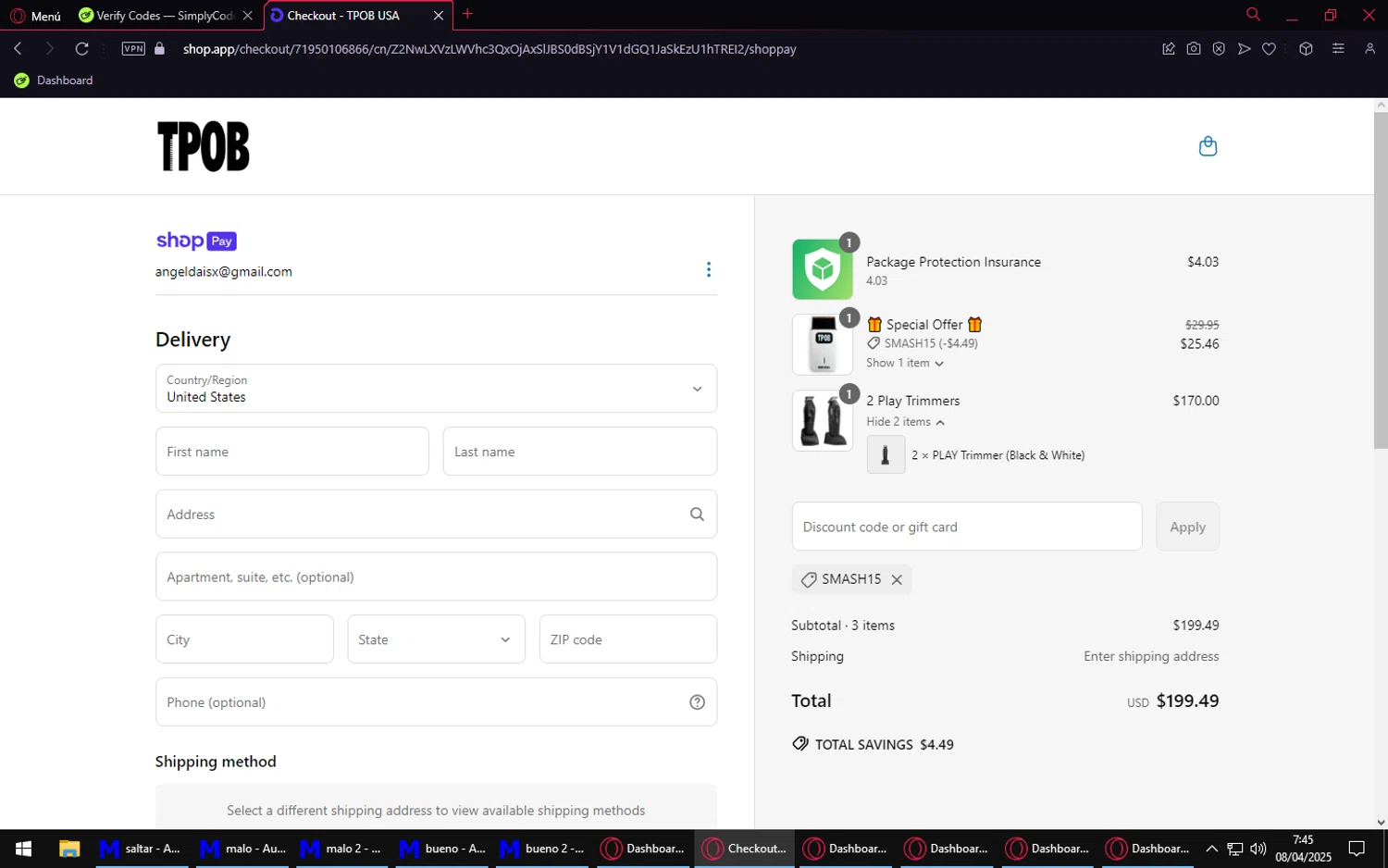Viewport: 1388px width, 868px height.
Task: Open the State dropdown
Action: [x=436, y=639]
